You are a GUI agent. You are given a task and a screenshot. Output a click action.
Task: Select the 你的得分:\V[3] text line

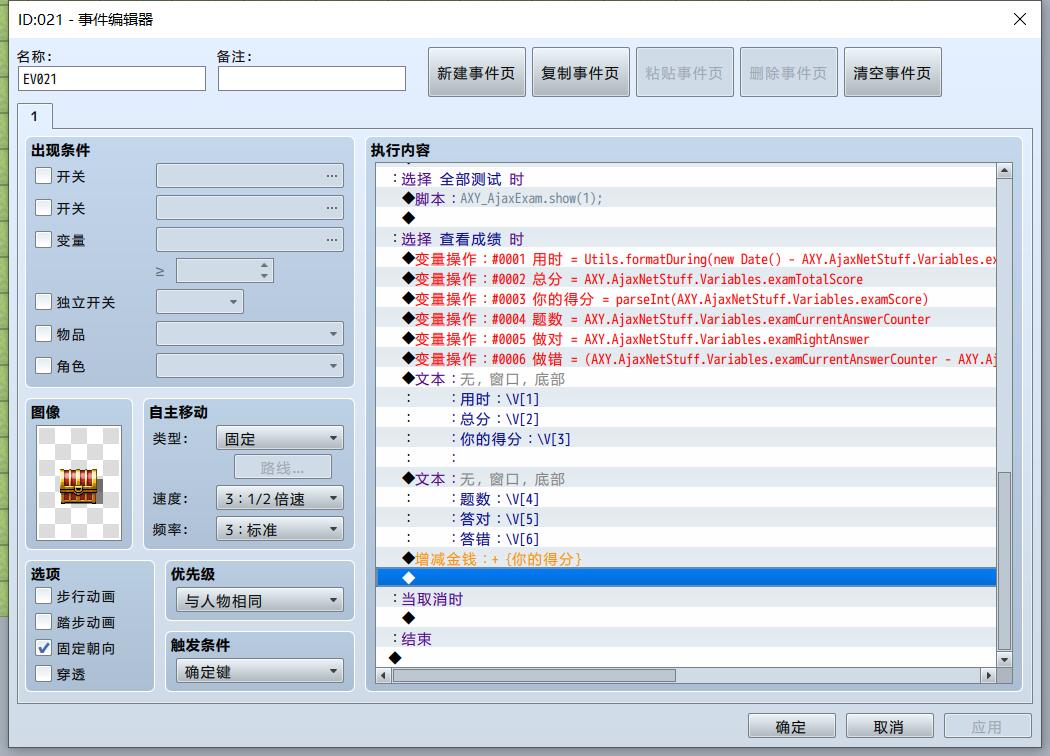[686, 439]
